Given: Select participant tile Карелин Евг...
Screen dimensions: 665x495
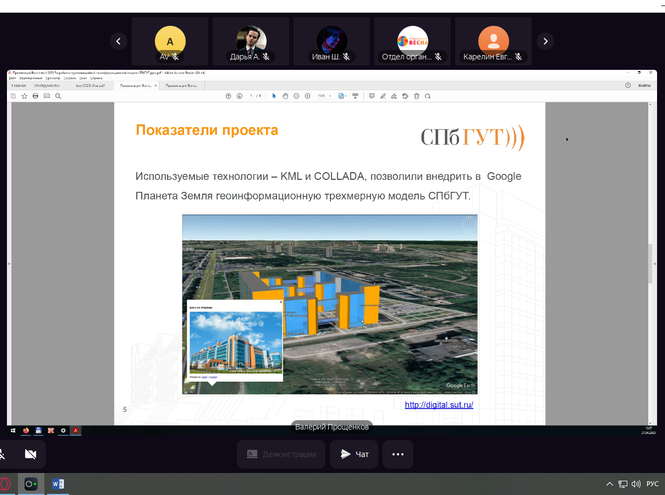Looking at the screenshot, I should point(493,41).
